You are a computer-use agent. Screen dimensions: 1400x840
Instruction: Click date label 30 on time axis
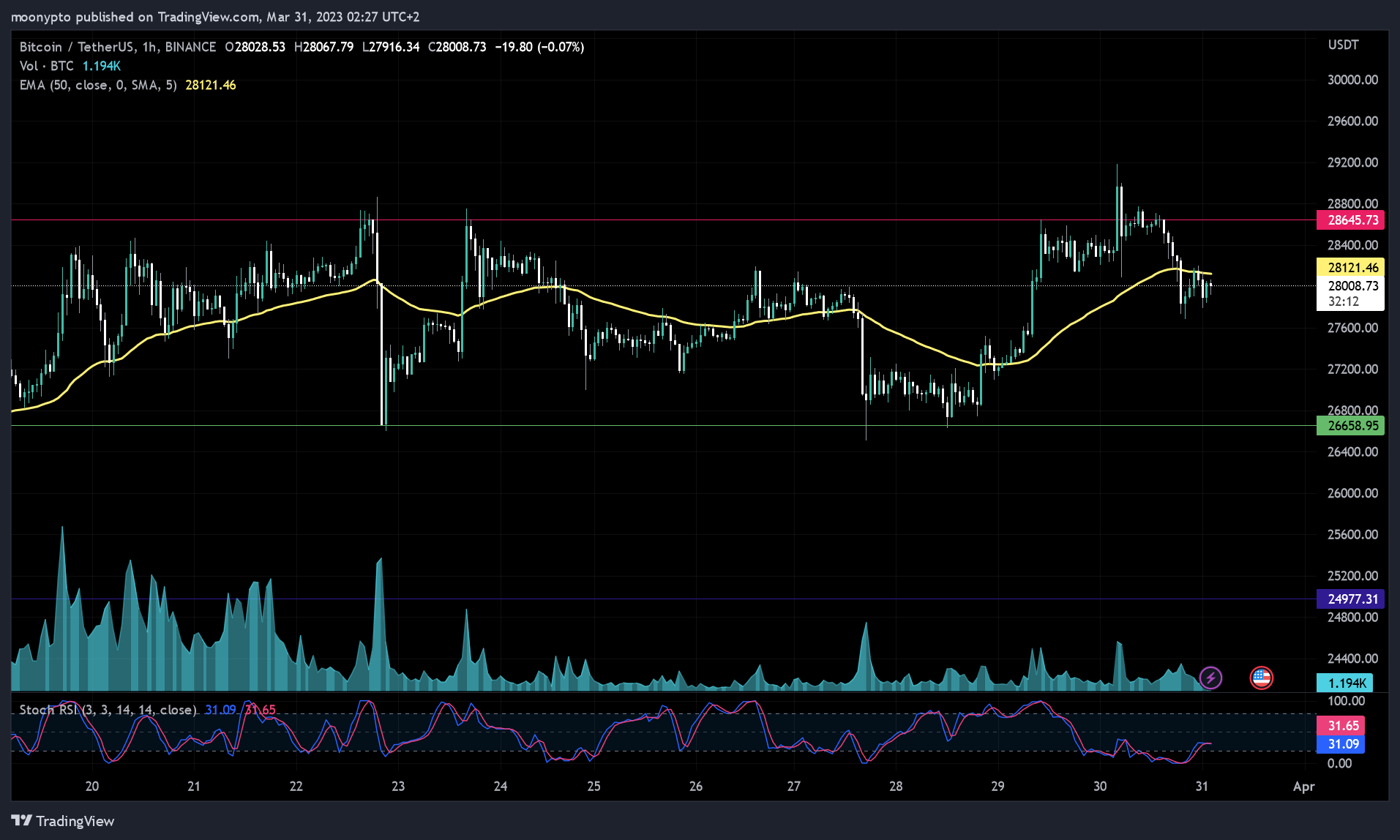(1100, 787)
